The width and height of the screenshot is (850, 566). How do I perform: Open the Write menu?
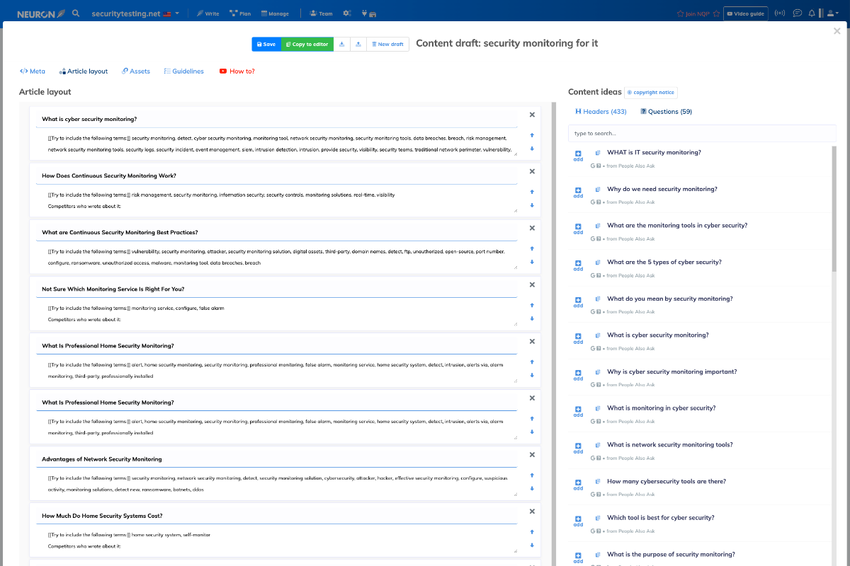coord(208,14)
